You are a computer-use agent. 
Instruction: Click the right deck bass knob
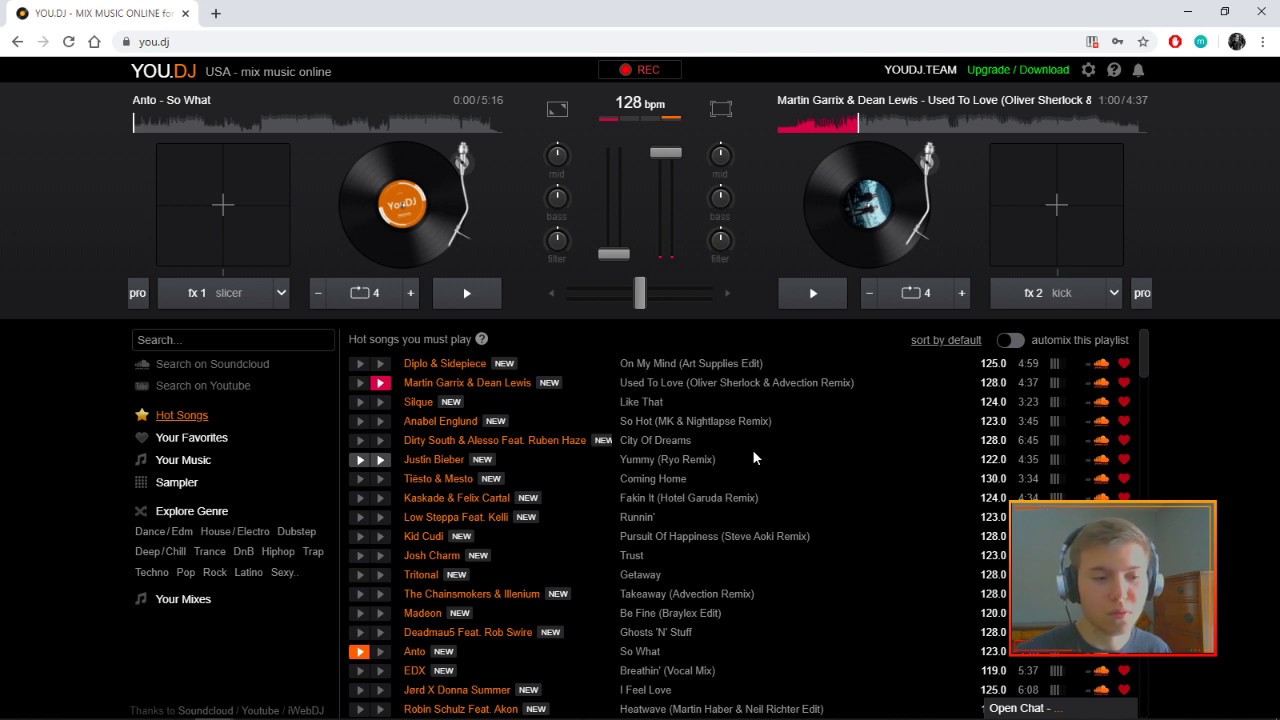(720, 197)
